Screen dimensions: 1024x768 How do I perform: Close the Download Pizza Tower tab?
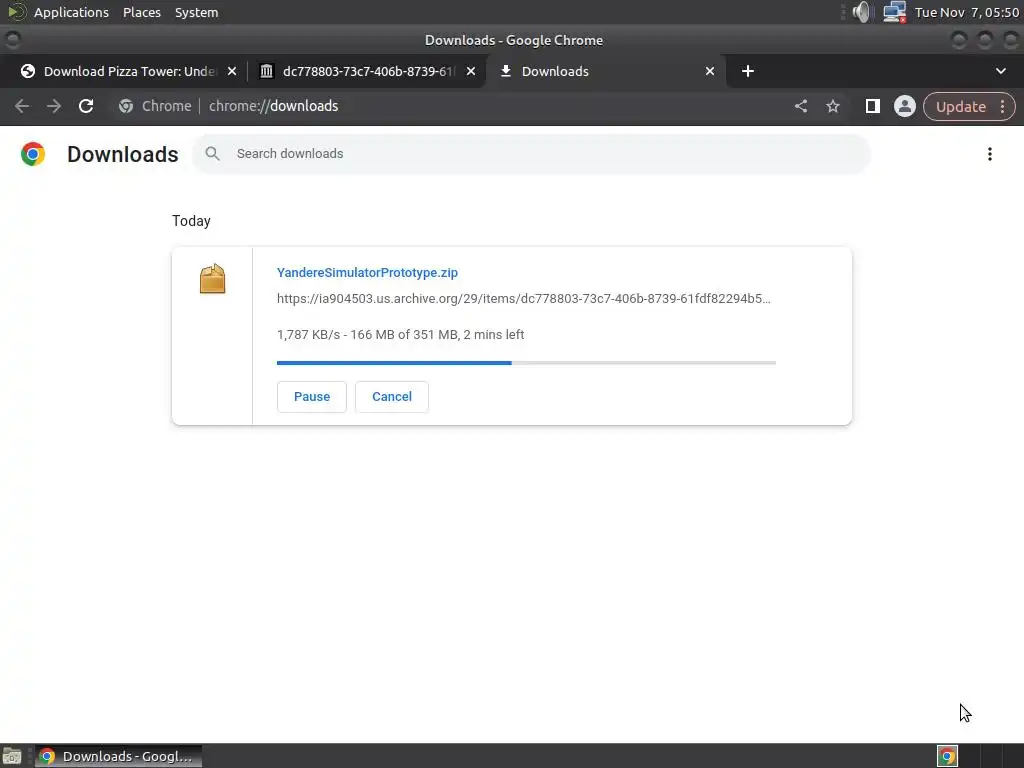(232, 71)
